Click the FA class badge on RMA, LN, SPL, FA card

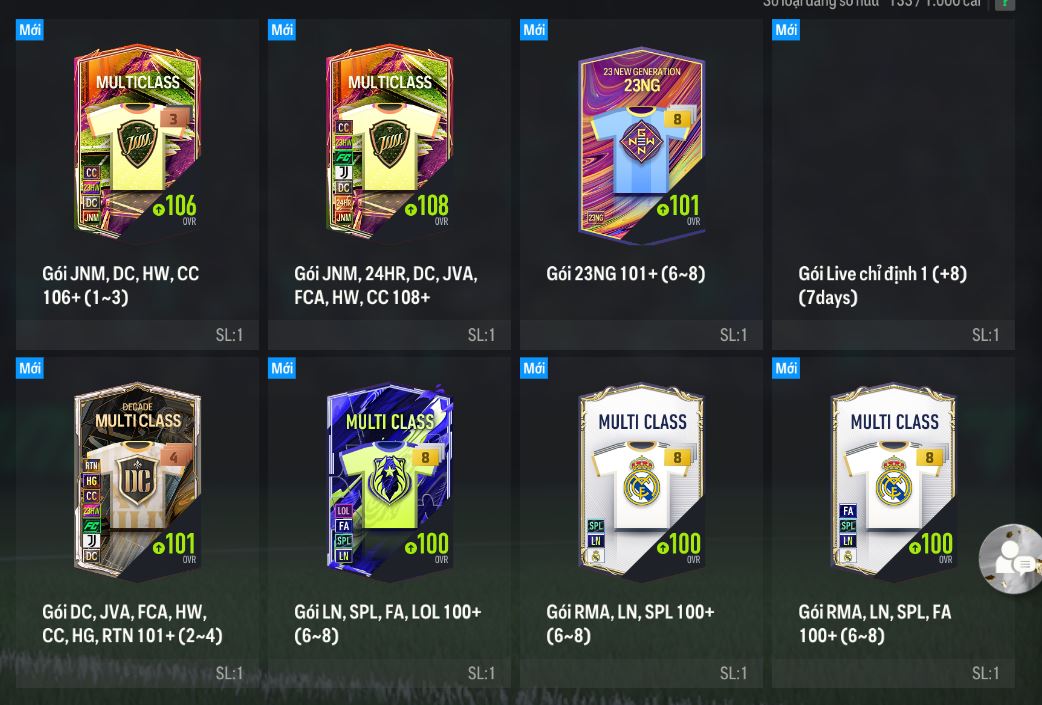[x=847, y=511]
